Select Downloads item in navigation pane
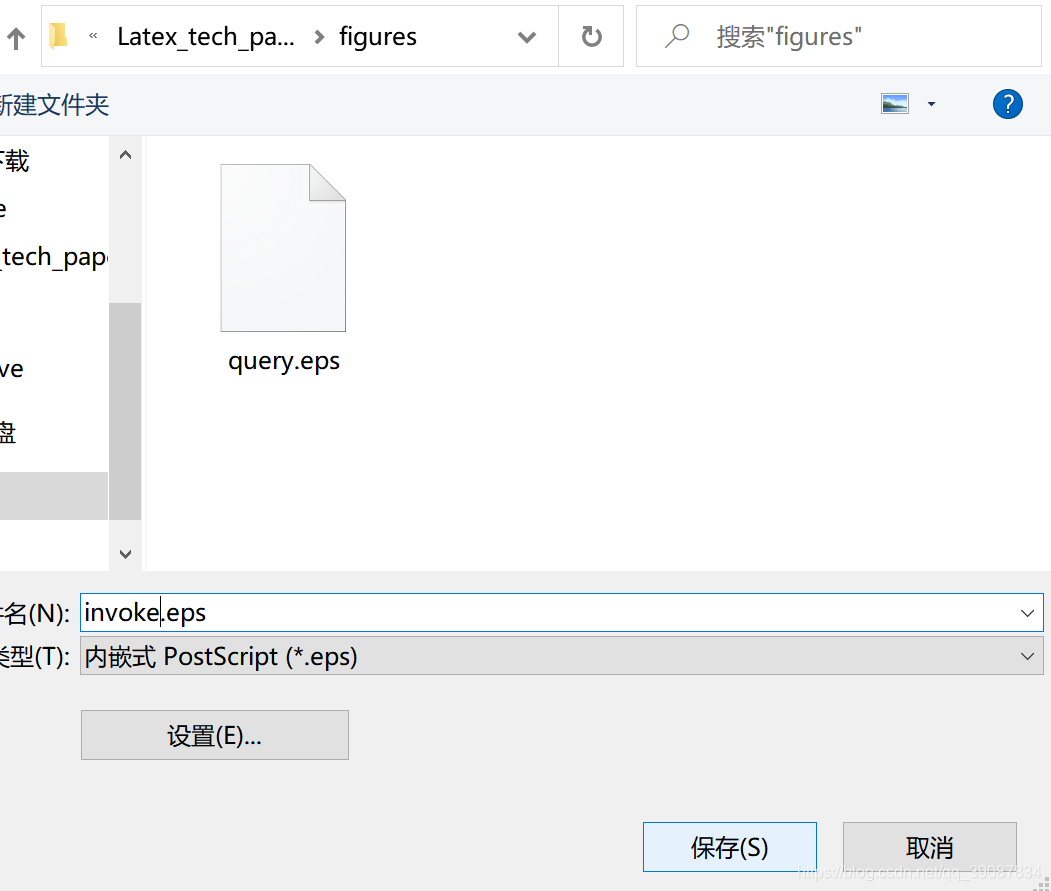The image size is (1051, 891). click(15, 161)
